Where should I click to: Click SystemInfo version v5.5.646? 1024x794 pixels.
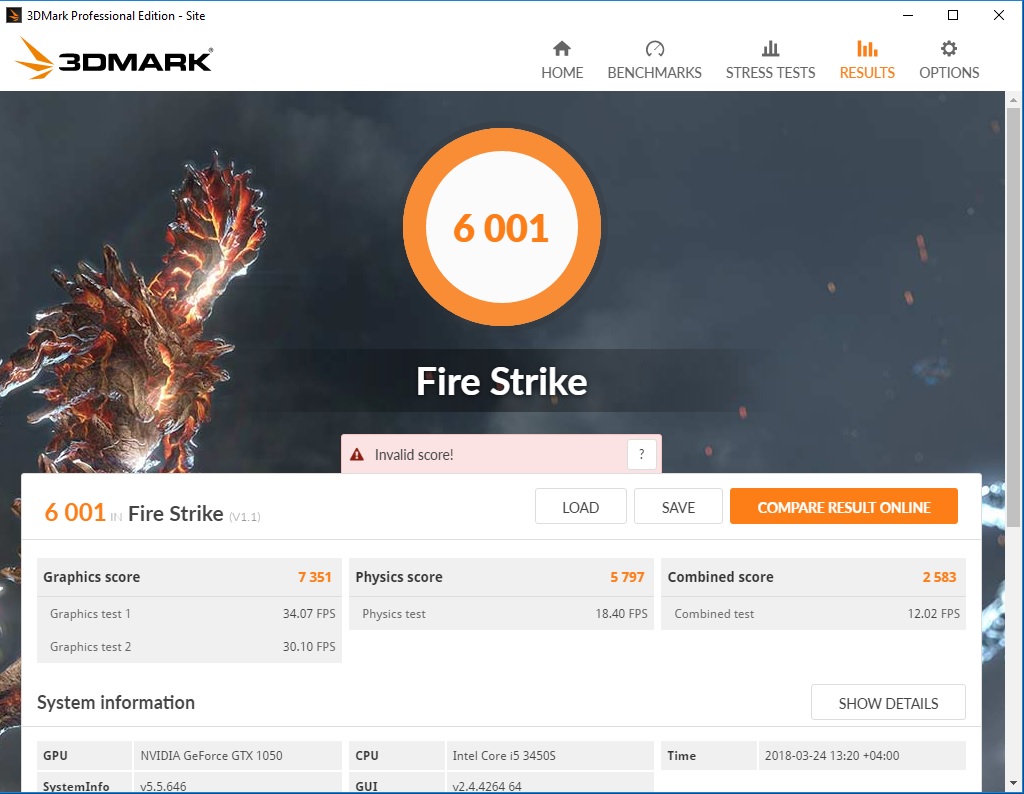click(x=163, y=786)
